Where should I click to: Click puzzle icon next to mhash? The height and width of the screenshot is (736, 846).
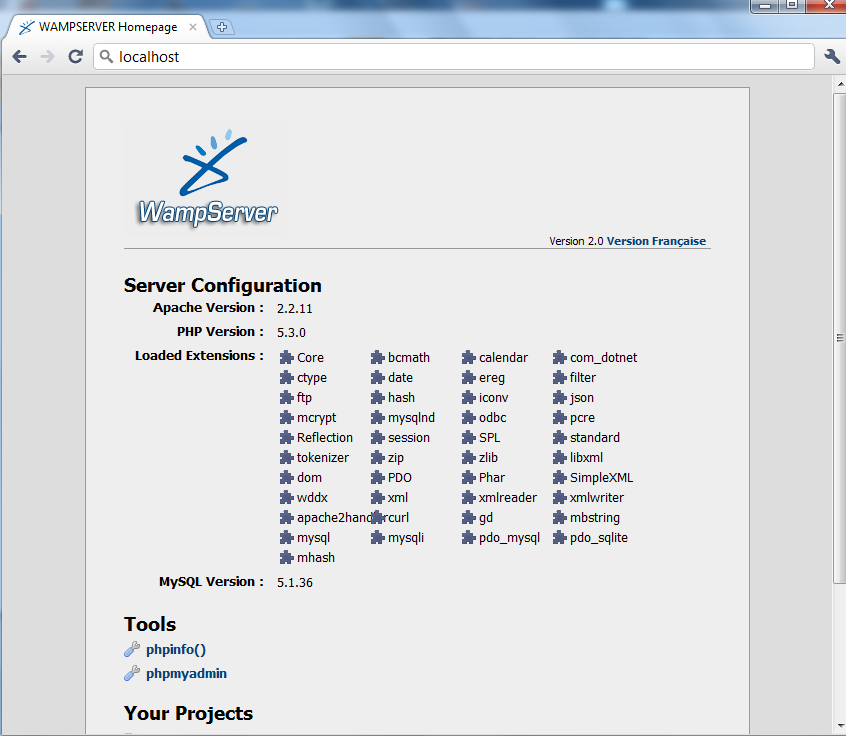tap(286, 557)
